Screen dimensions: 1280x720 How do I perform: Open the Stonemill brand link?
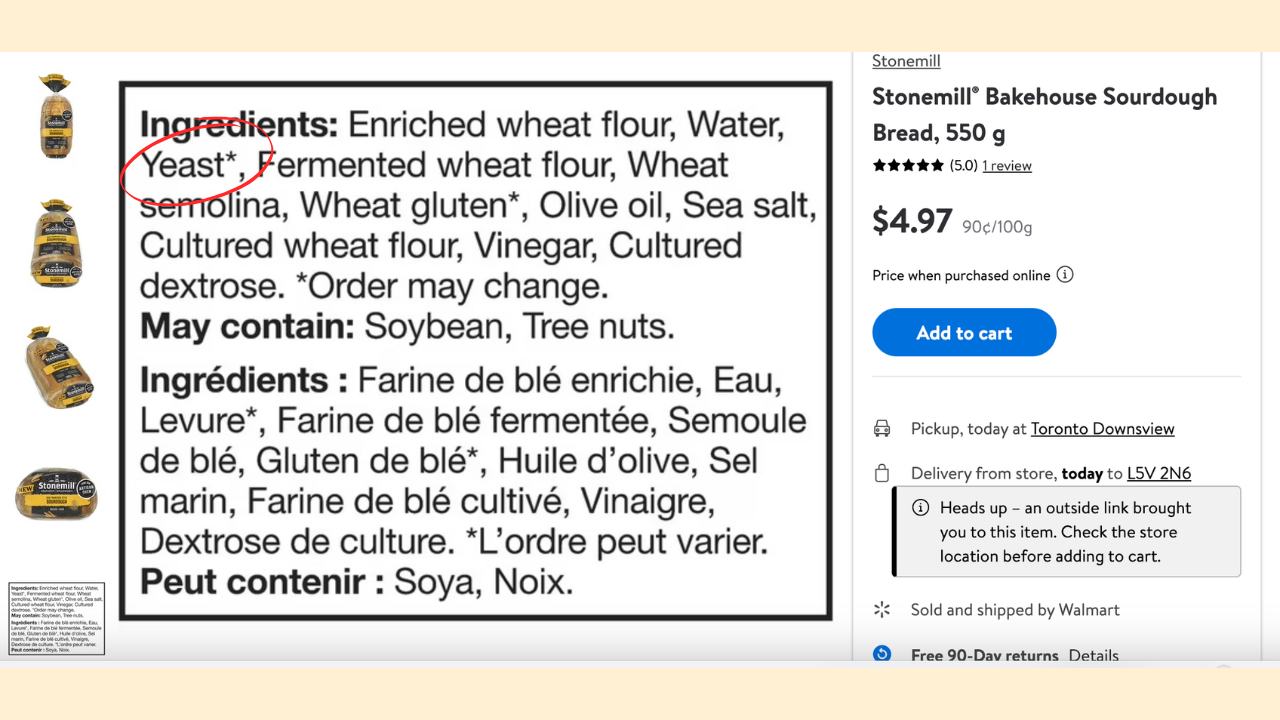point(906,61)
